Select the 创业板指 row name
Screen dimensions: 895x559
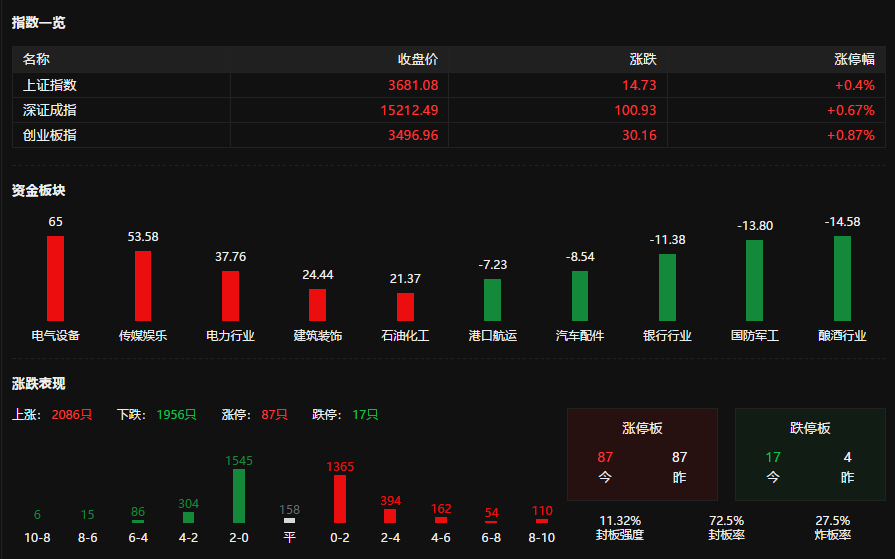[x=50, y=135]
